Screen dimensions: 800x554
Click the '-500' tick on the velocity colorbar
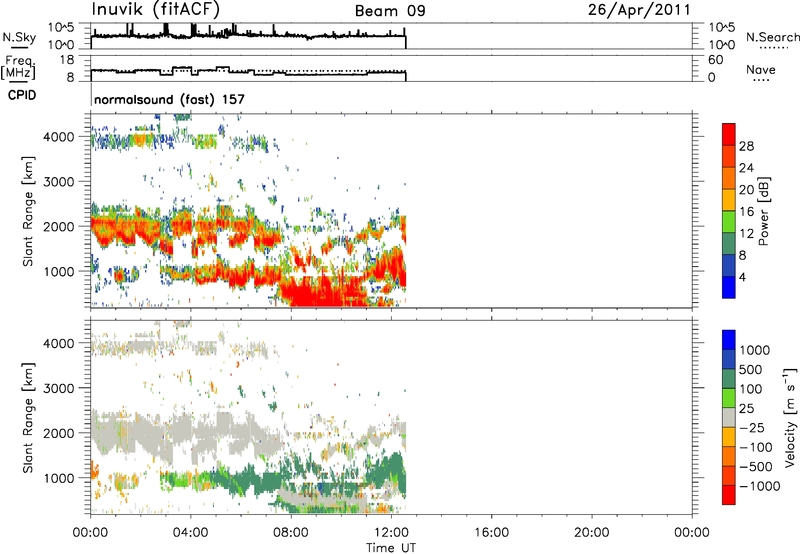[755, 466]
